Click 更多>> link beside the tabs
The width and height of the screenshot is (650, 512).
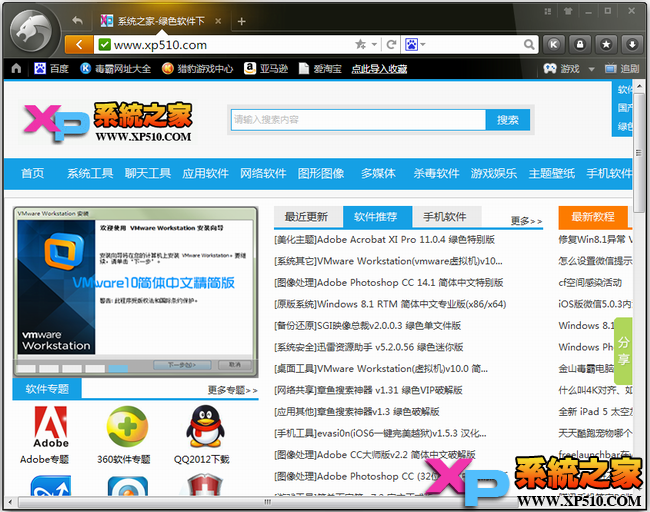point(526,221)
